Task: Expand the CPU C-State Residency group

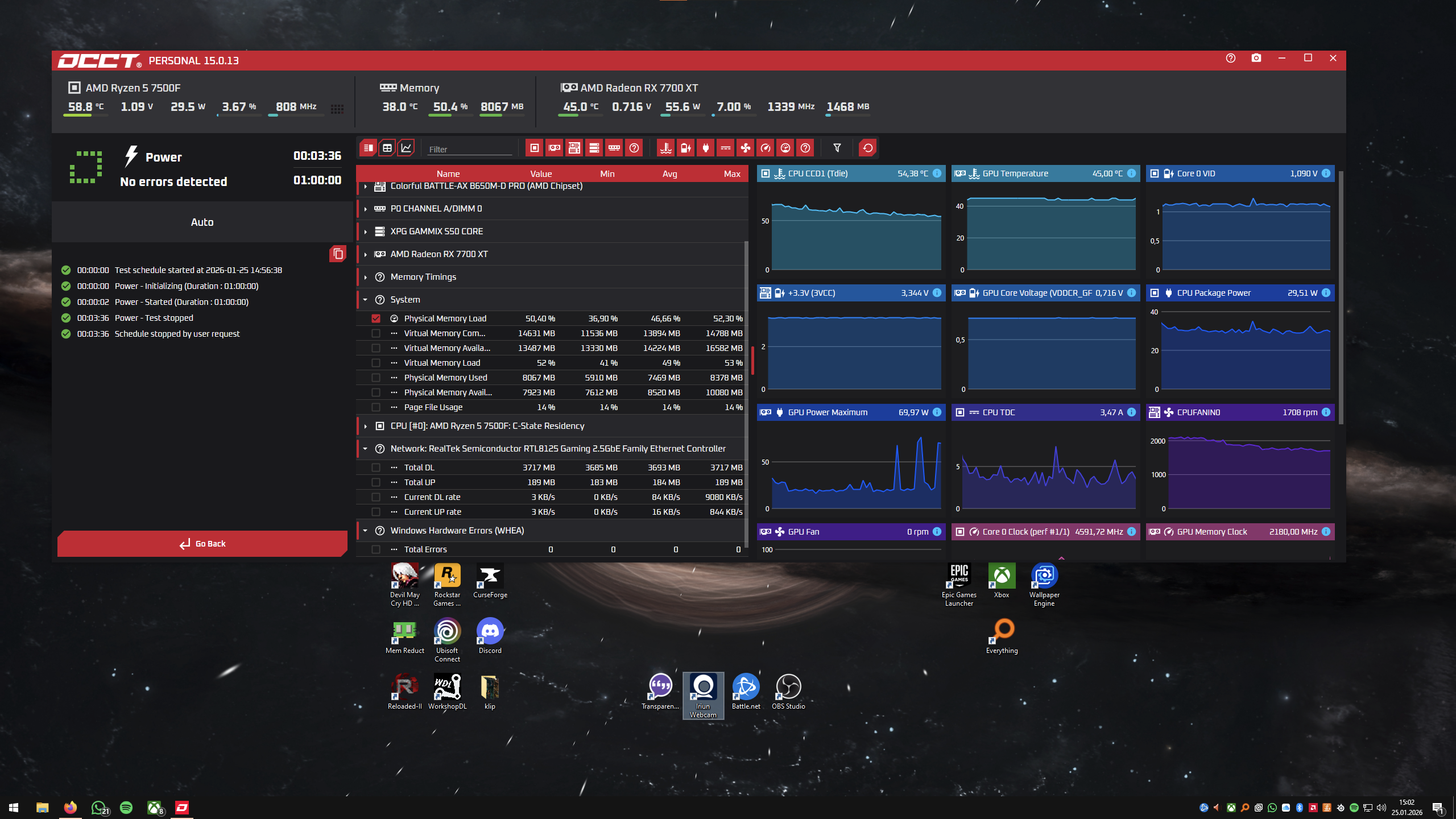Action: (x=365, y=426)
